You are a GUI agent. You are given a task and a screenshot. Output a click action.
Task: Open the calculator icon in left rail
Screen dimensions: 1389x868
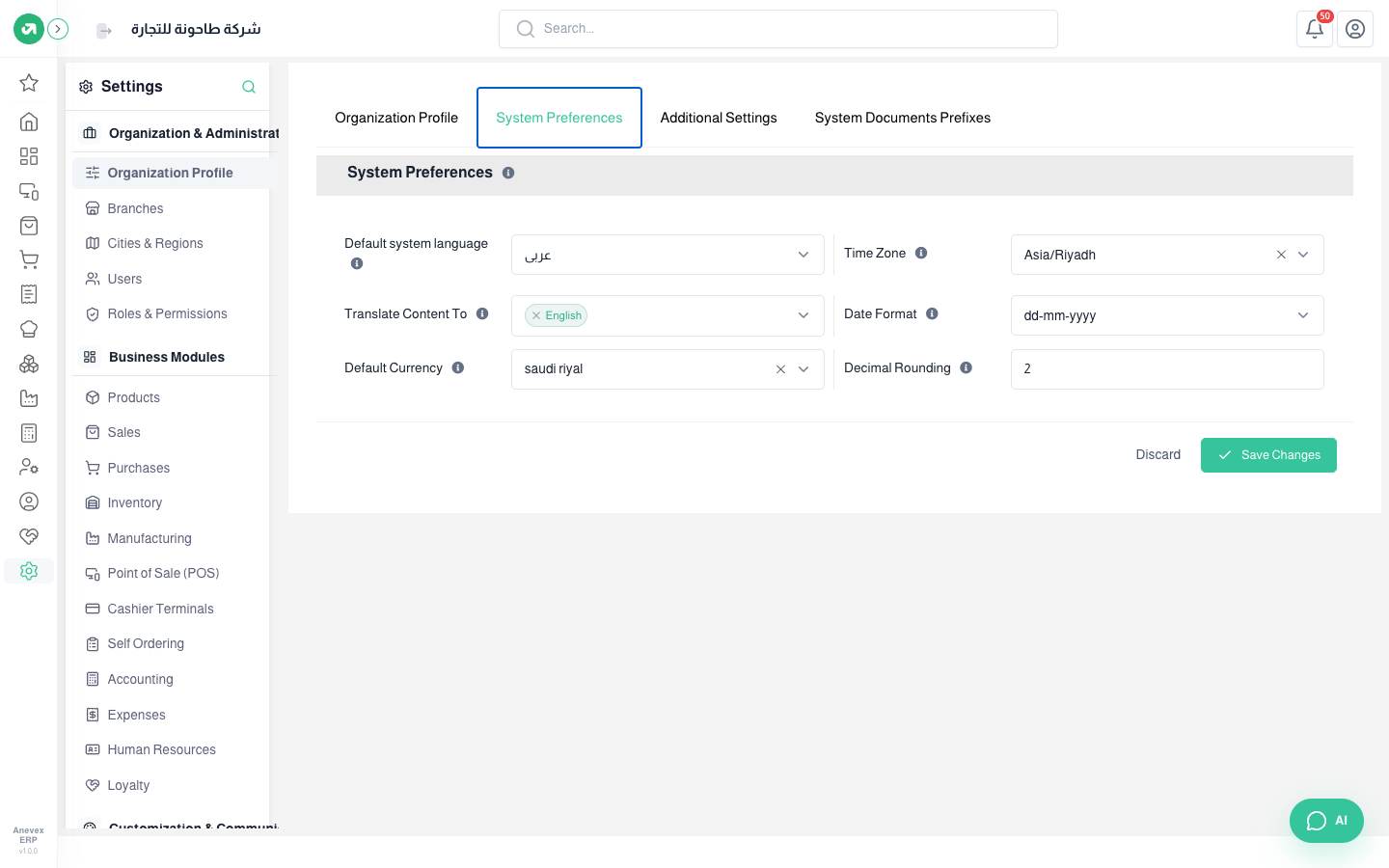tap(29, 433)
